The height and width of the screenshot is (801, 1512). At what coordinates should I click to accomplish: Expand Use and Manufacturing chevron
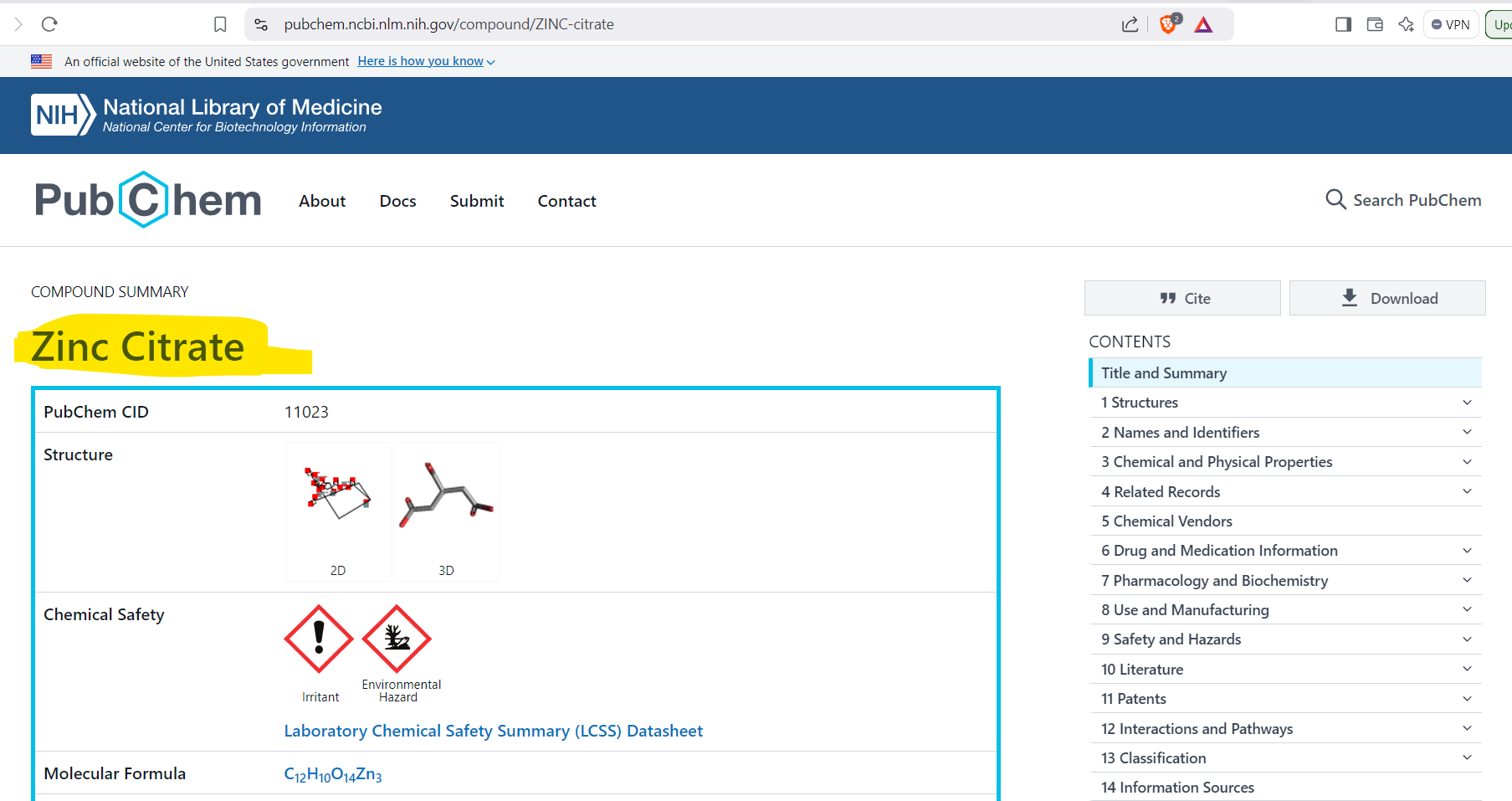pos(1467,609)
